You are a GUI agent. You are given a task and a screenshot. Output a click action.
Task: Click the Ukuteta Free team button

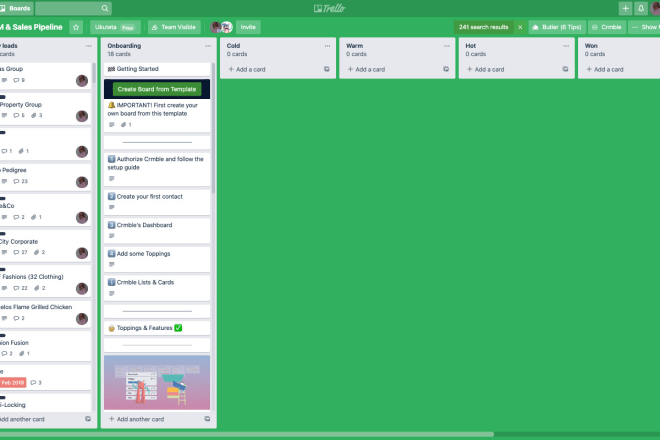click(x=115, y=27)
